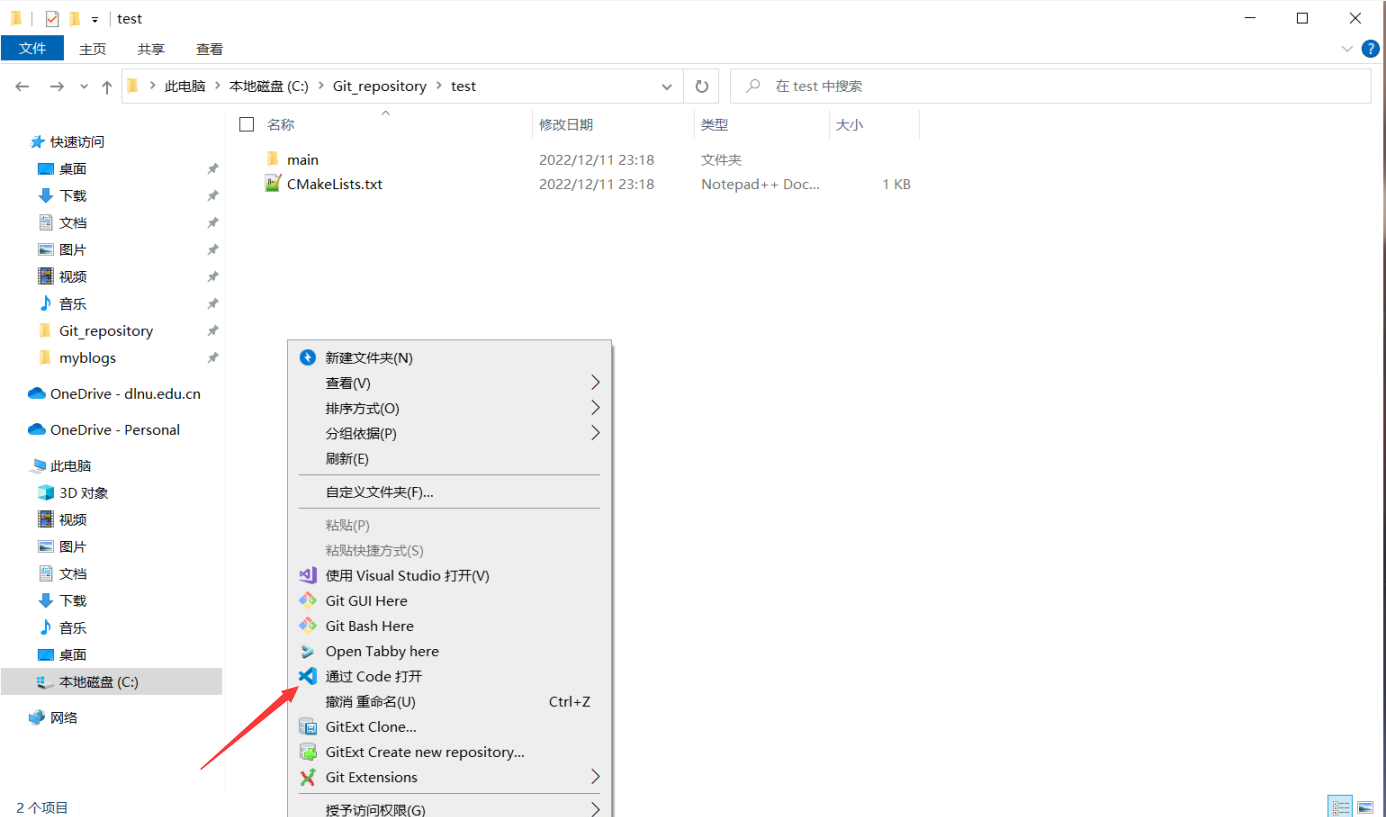This screenshot has width=1386, height=817.
Task: Open the 主页 ribbon tab
Action: [x=93, y=48]
